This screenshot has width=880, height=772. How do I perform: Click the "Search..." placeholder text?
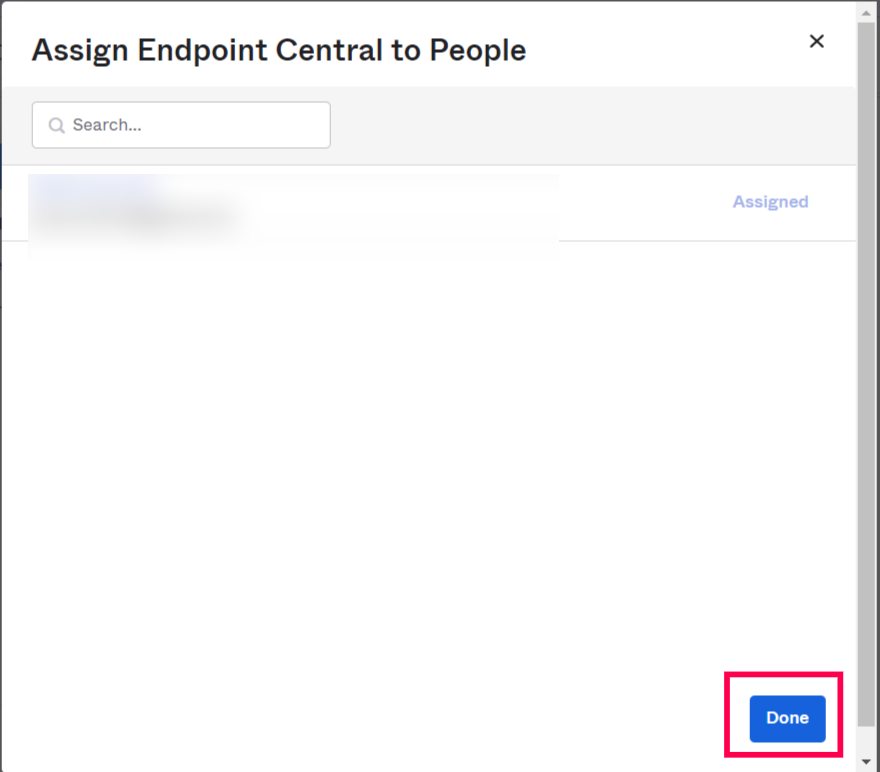(x=107, y=125)
